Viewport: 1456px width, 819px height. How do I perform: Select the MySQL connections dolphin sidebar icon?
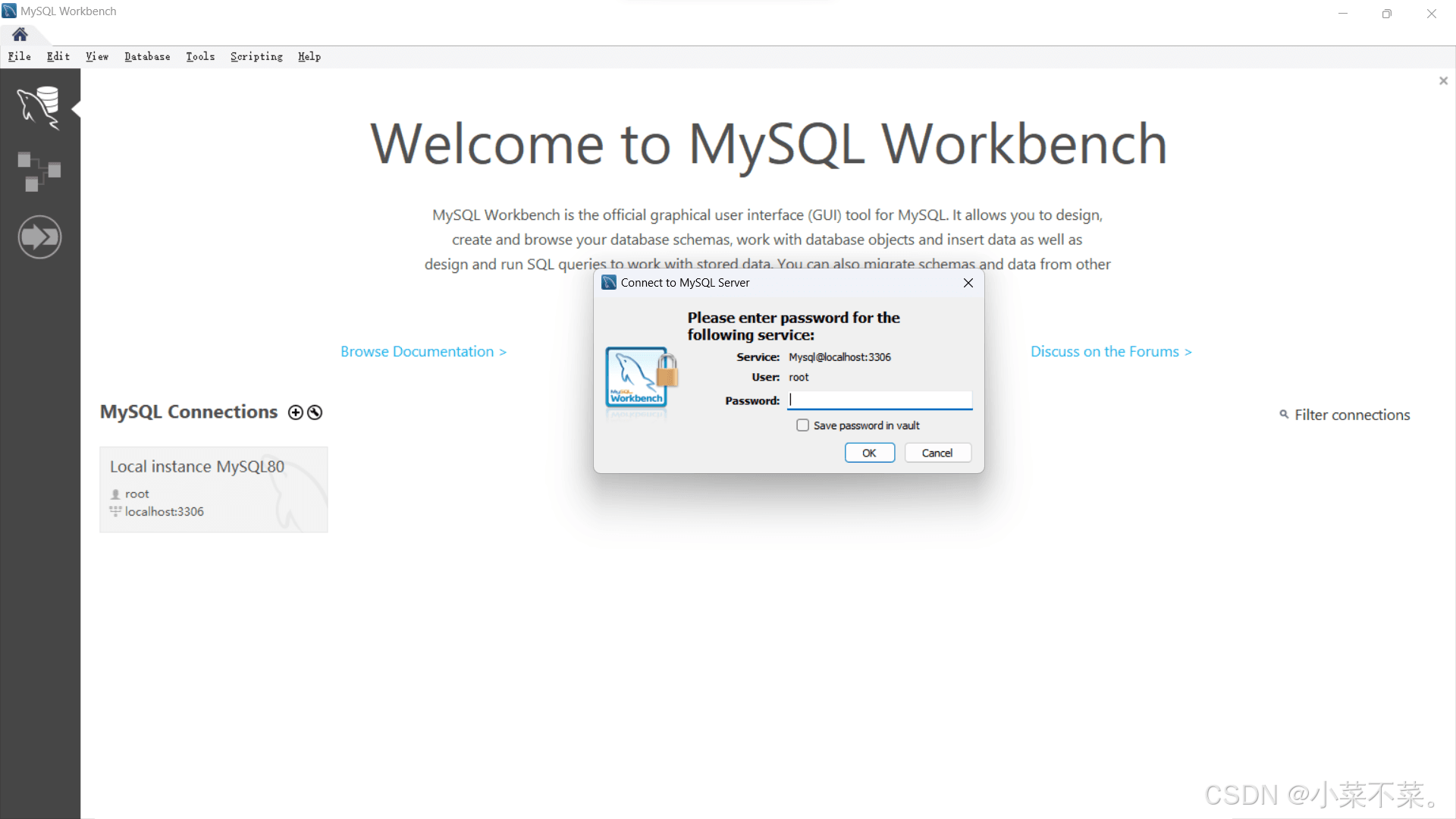pyautogui.click(x=39, y=107)
